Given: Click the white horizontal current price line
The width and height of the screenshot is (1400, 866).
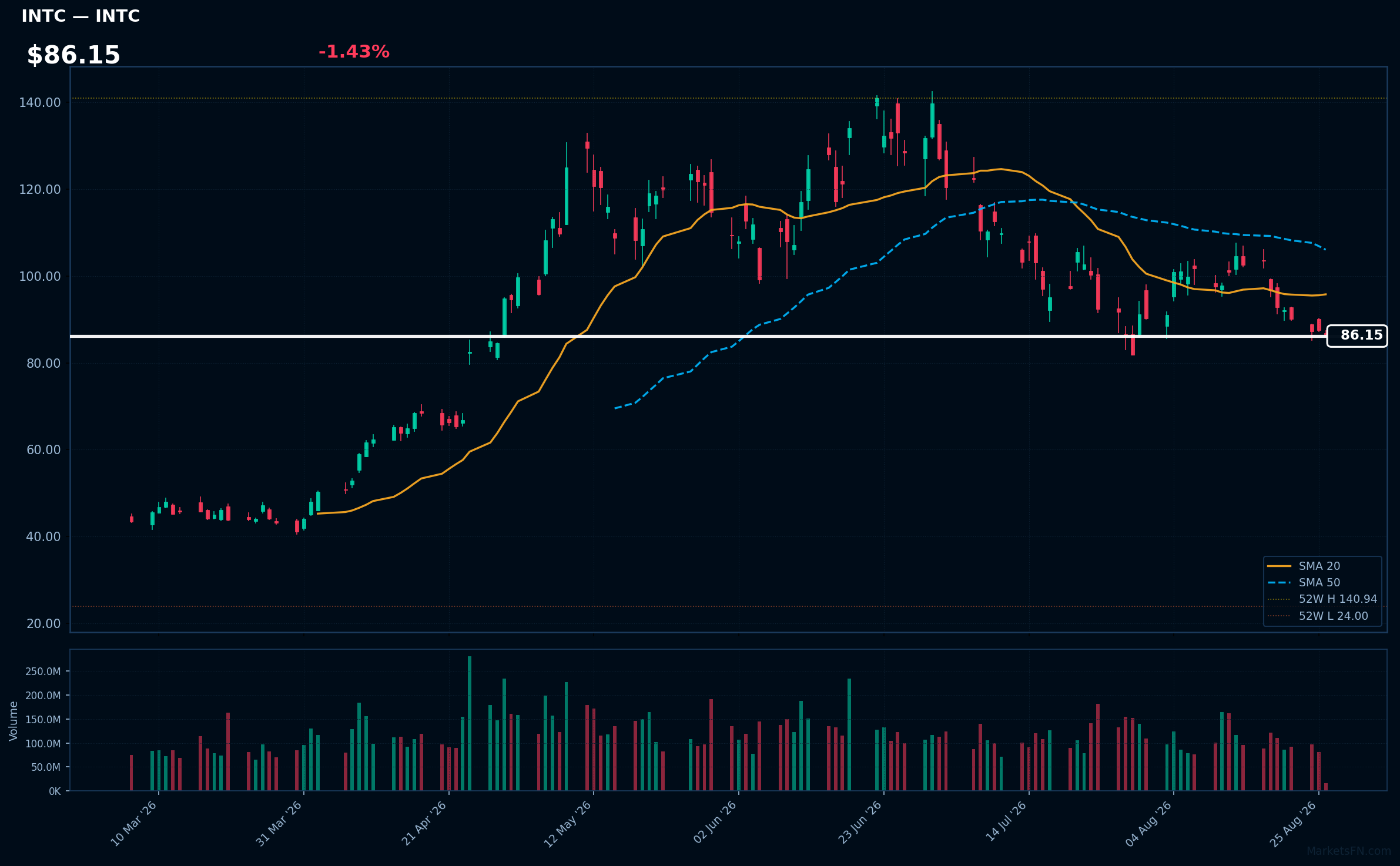Looking at the screenshot, I should pyautogui.click(x=698, y=336).
